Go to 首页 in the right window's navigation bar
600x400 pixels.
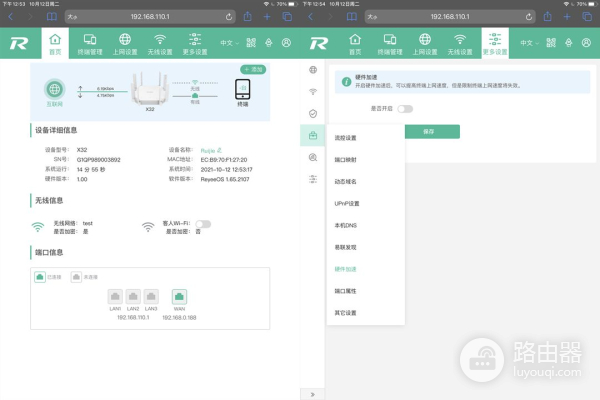pyautogui.click(x=355, y=44)
